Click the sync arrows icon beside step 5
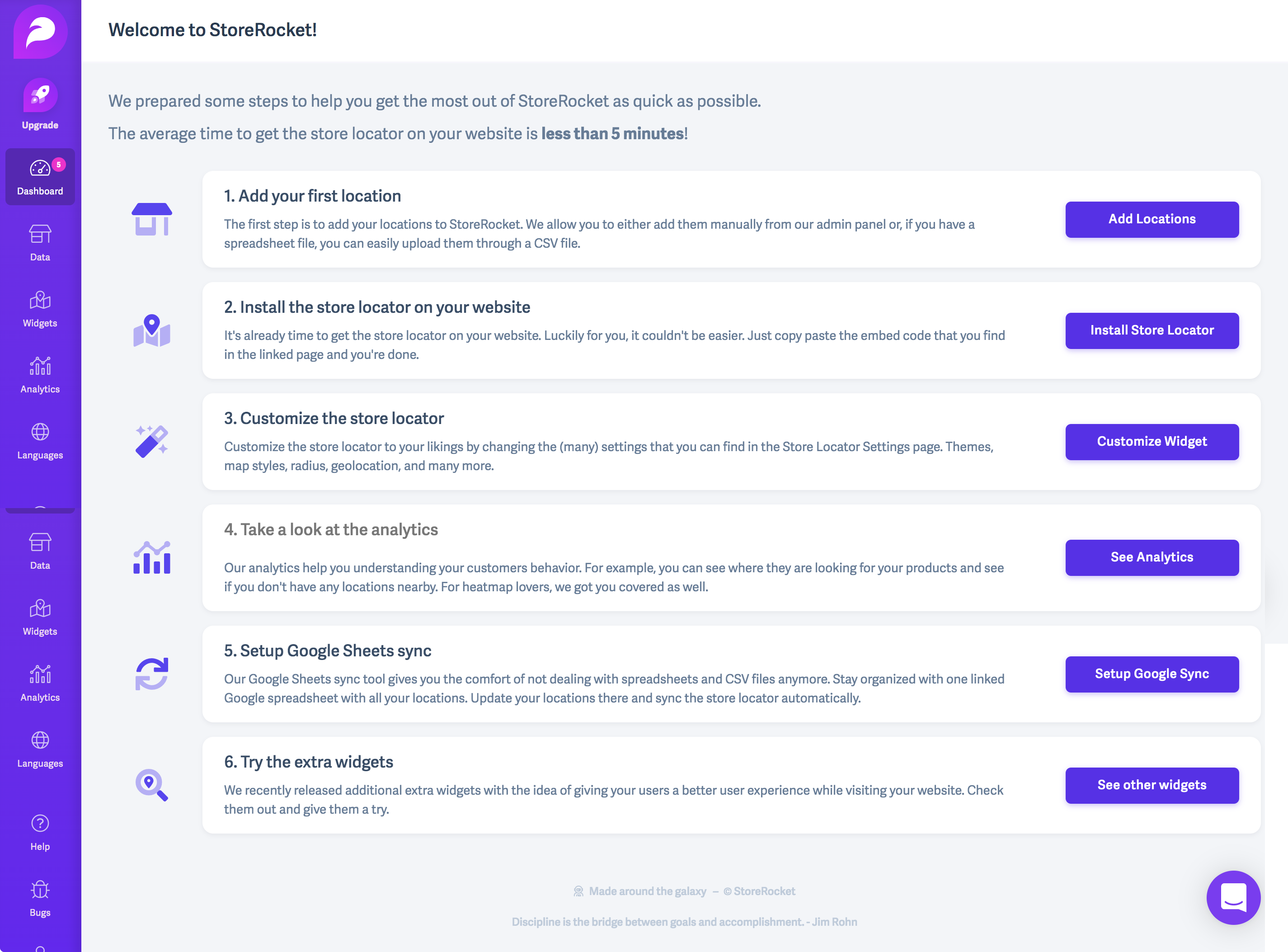This screenshot has width=1288, height=952. coord(152,674)
